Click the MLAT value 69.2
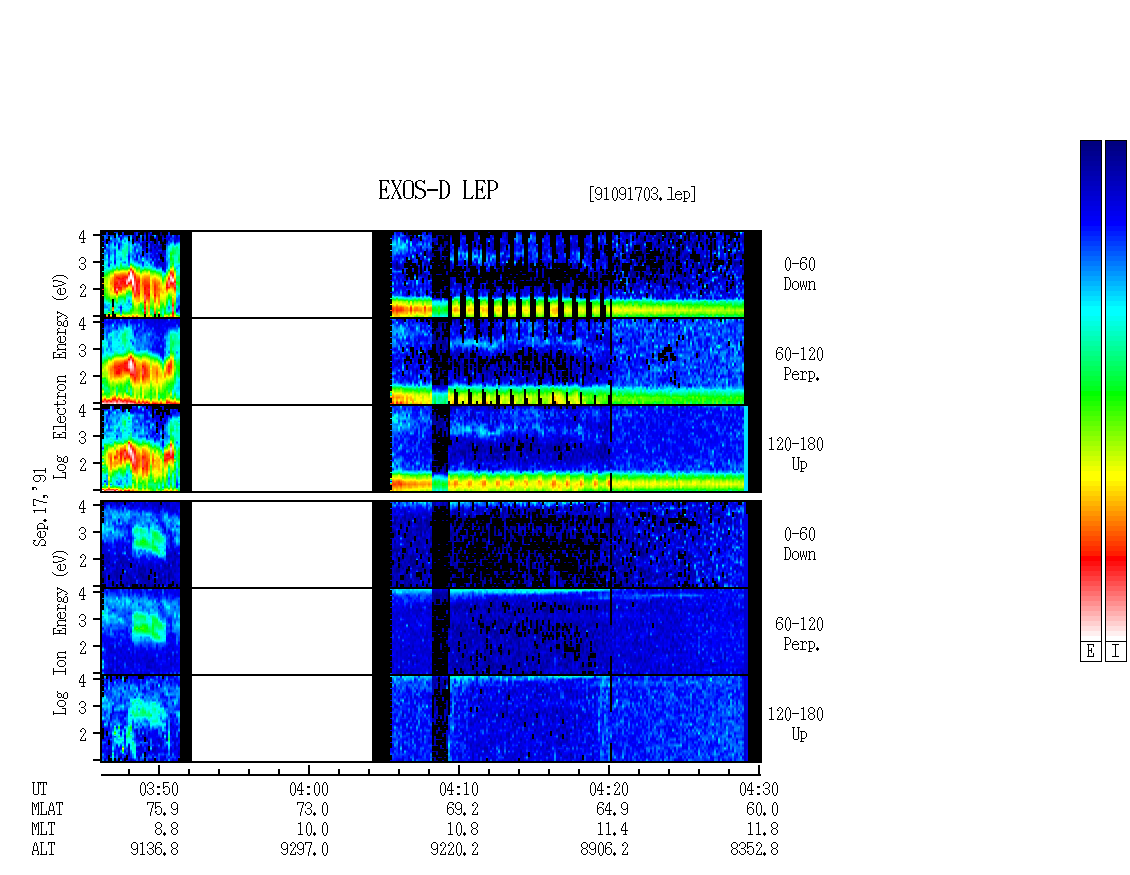1130x875 pixels. pos(463,809)
